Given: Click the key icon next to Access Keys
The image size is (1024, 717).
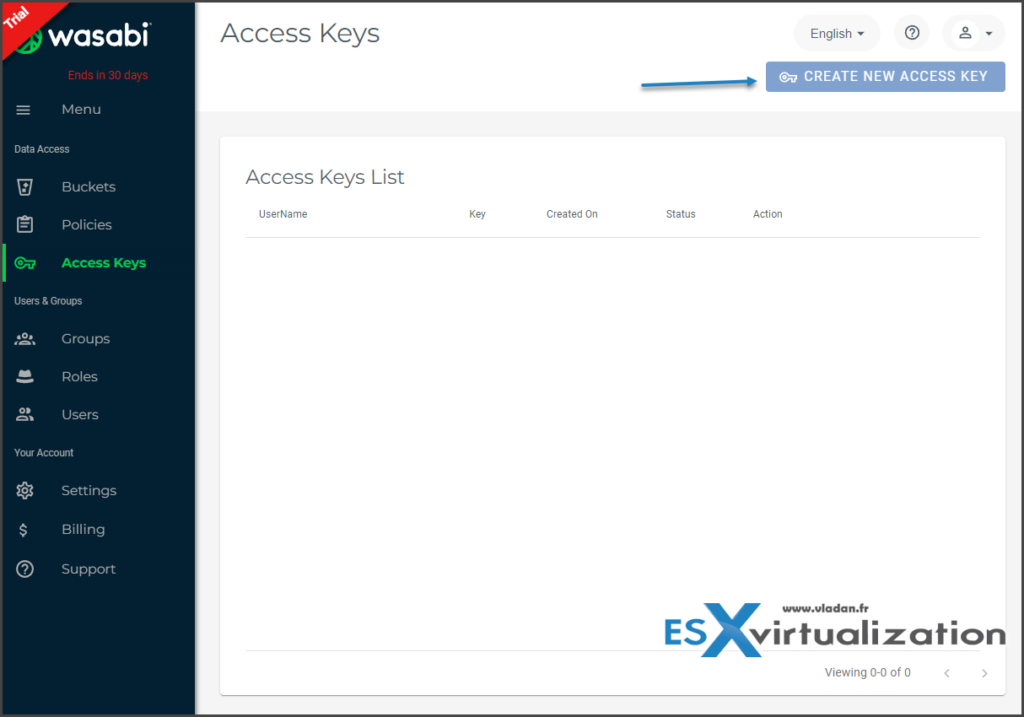Looking at the screenshot, I should tap(25, 262).
